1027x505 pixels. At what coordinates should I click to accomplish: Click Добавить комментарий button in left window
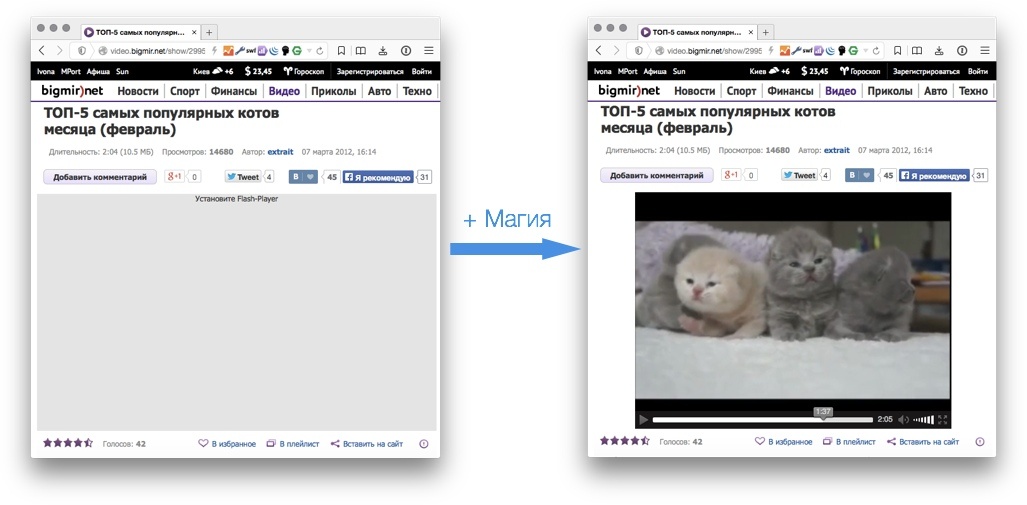click(100, 176)
